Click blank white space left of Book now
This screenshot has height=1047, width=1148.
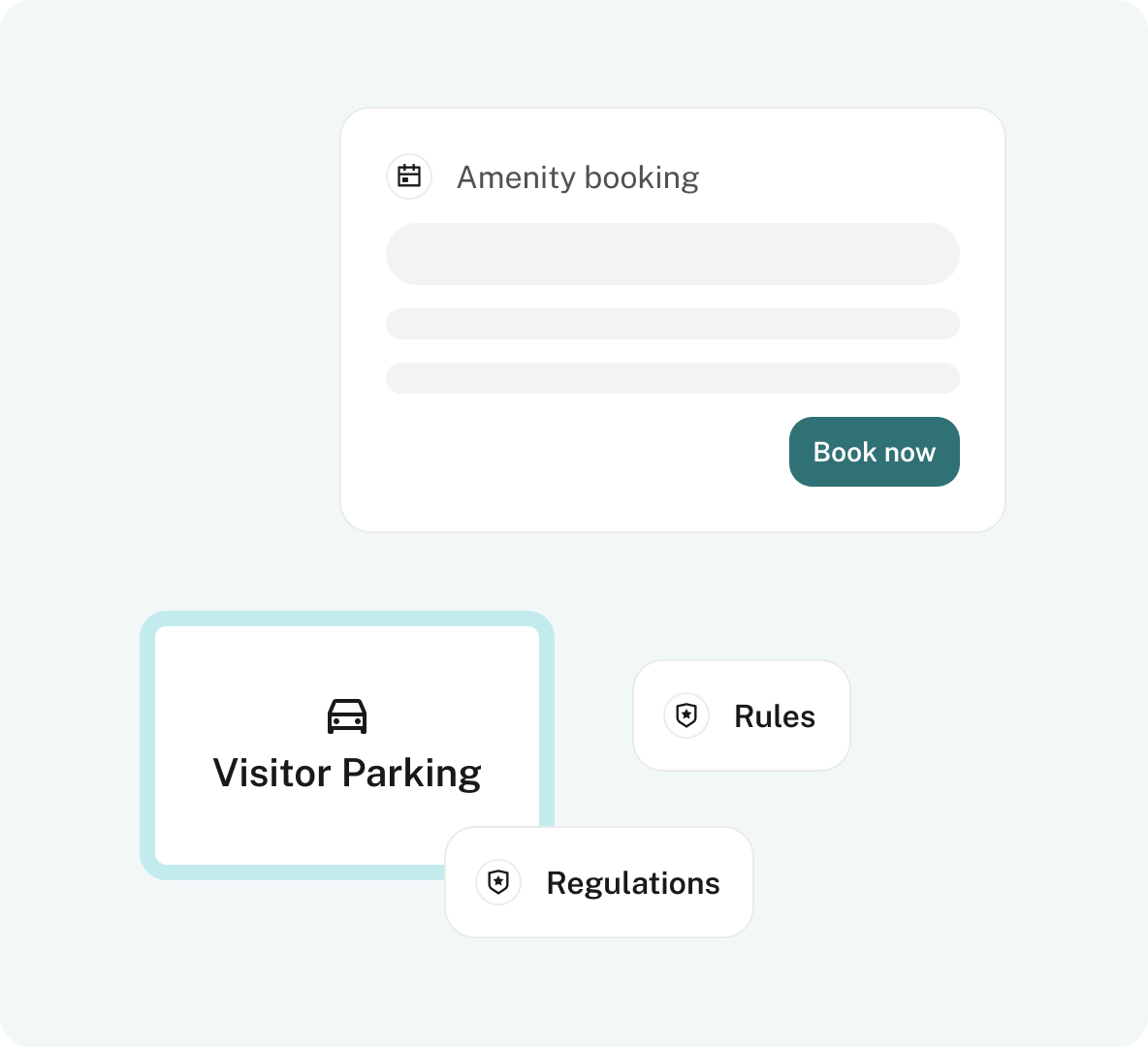586,452
